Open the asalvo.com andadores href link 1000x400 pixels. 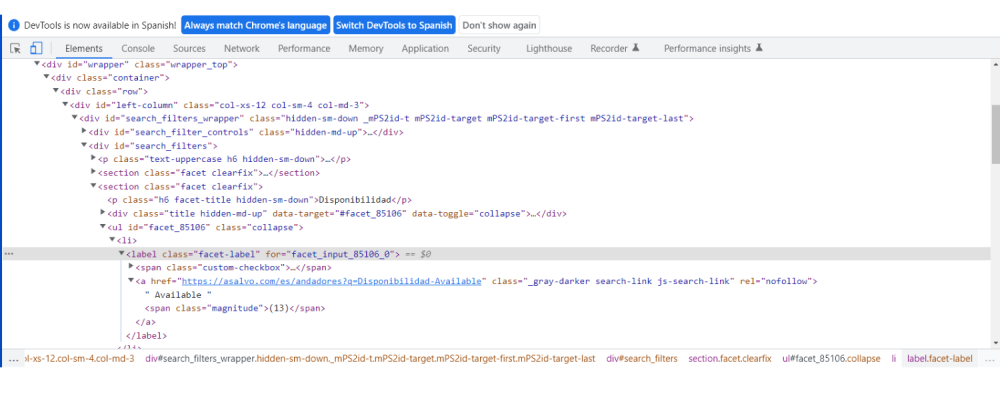[332, 281]
